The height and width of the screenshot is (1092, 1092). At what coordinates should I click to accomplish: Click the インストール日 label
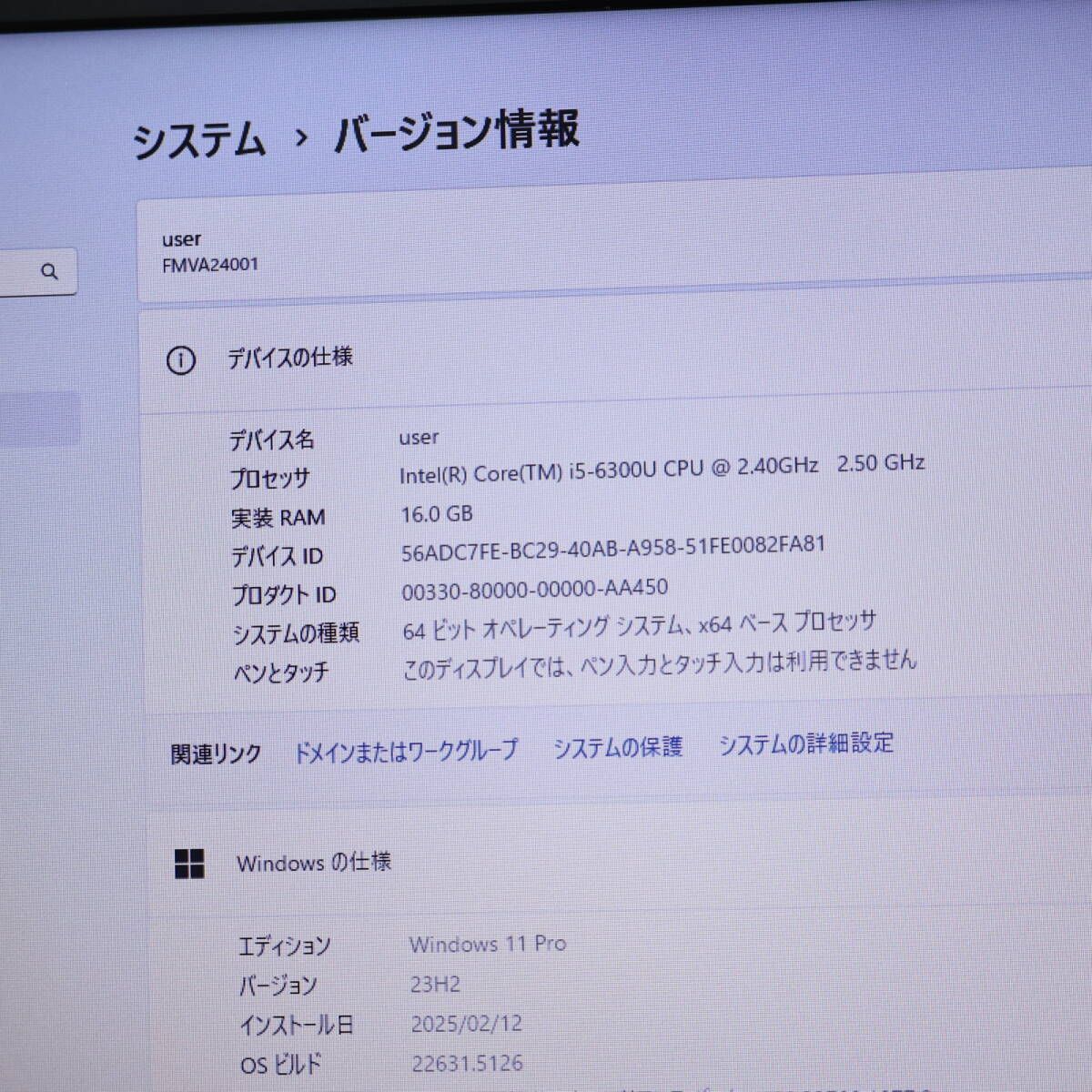[296, 1026]
